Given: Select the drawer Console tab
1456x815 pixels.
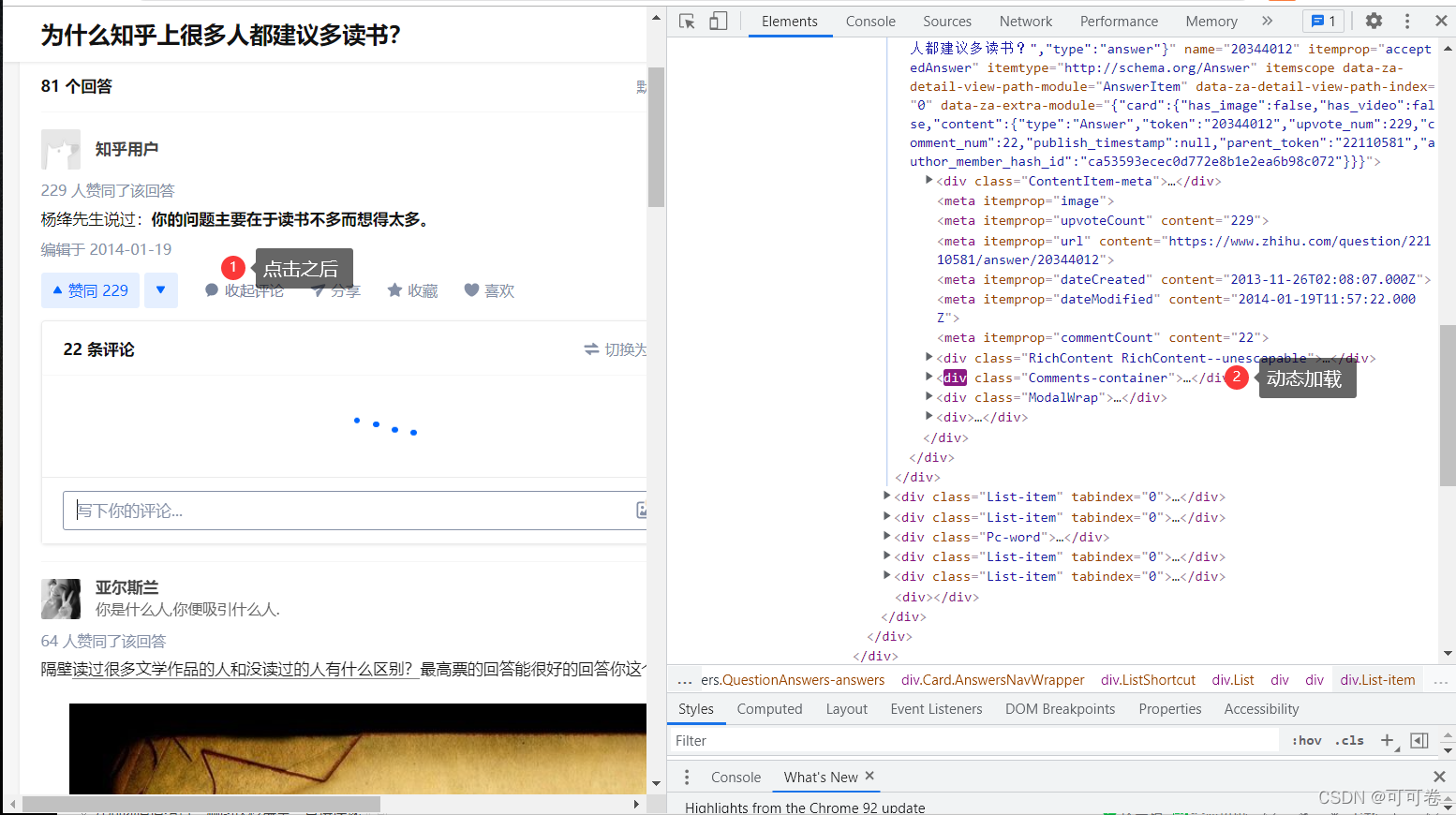Looking at the screenshot, I should pos(735,778).
